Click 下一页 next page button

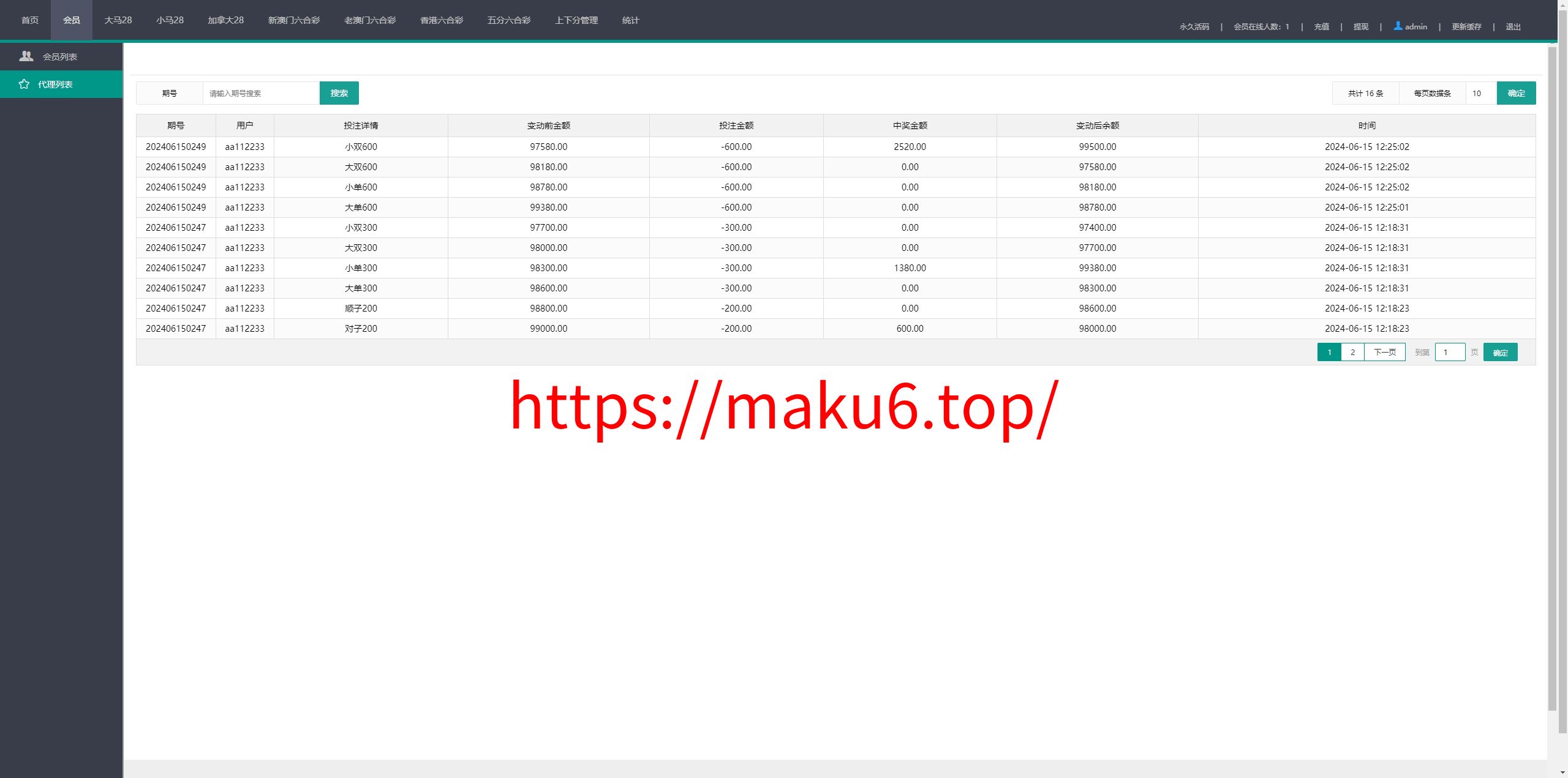[1385, 352]
